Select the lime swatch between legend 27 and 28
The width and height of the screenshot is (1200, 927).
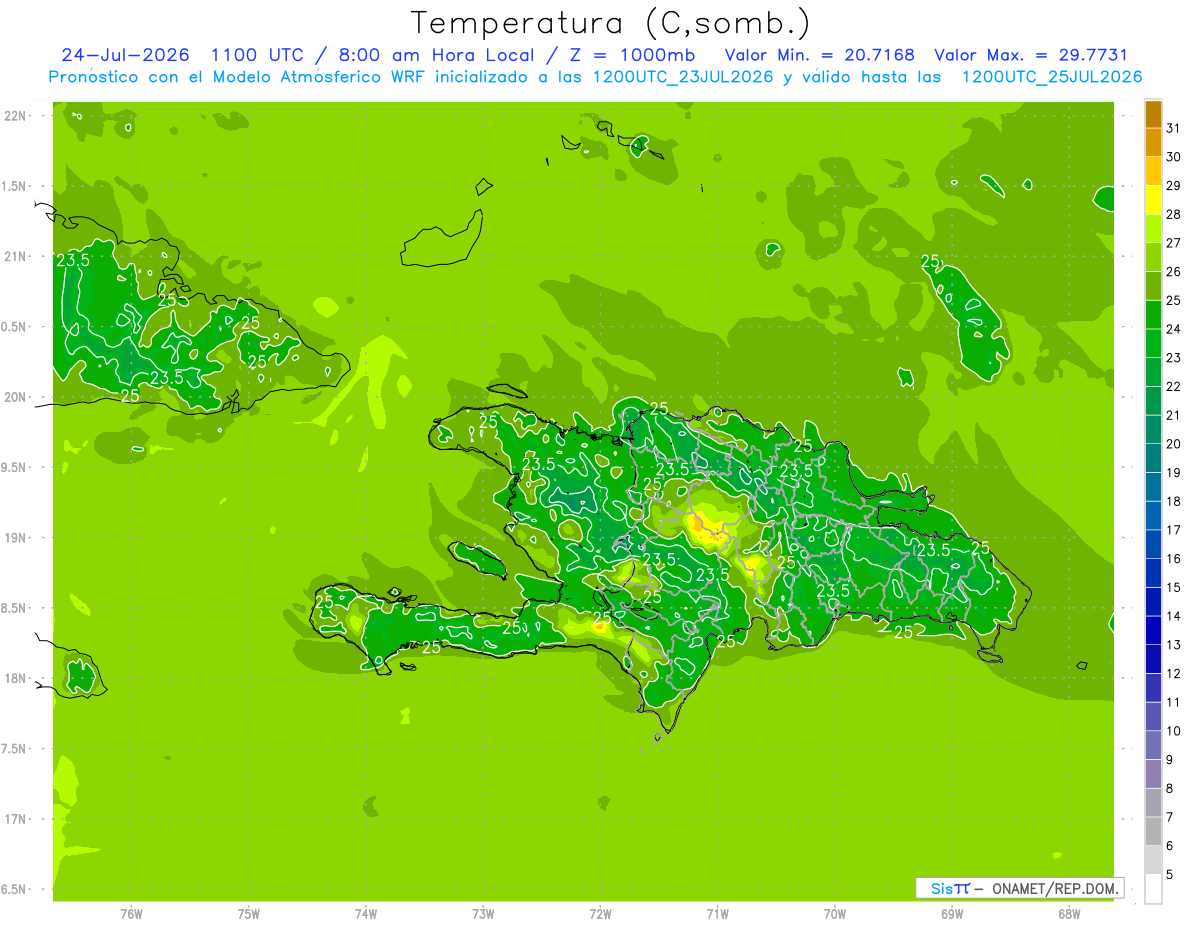[1153, 229]
